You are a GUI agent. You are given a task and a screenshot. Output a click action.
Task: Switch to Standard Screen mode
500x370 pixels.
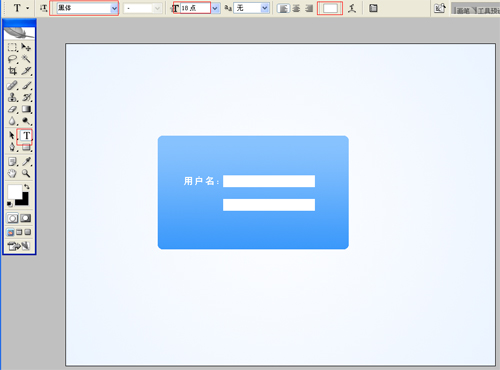(x=10, y=232)
